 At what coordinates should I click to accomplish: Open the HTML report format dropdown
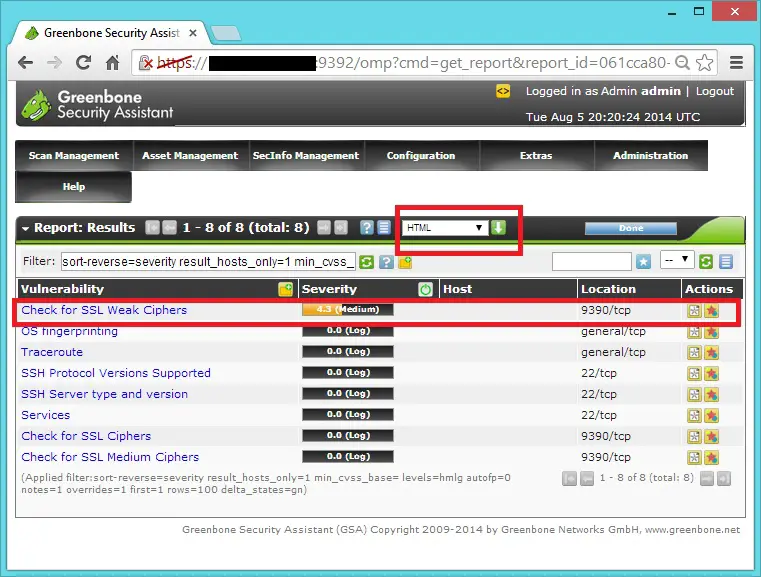coord(445,228)
